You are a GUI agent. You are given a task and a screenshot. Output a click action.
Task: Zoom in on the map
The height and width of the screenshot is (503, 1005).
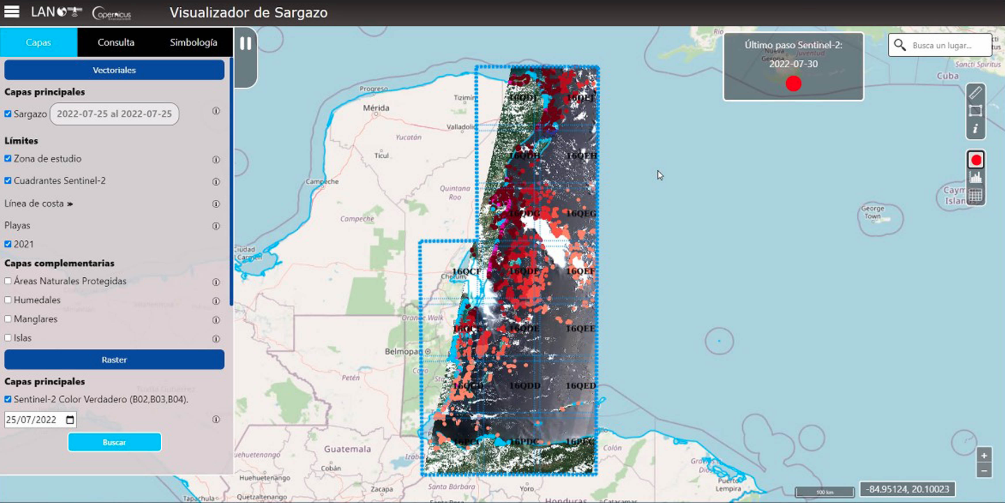[x=984, y=456]
